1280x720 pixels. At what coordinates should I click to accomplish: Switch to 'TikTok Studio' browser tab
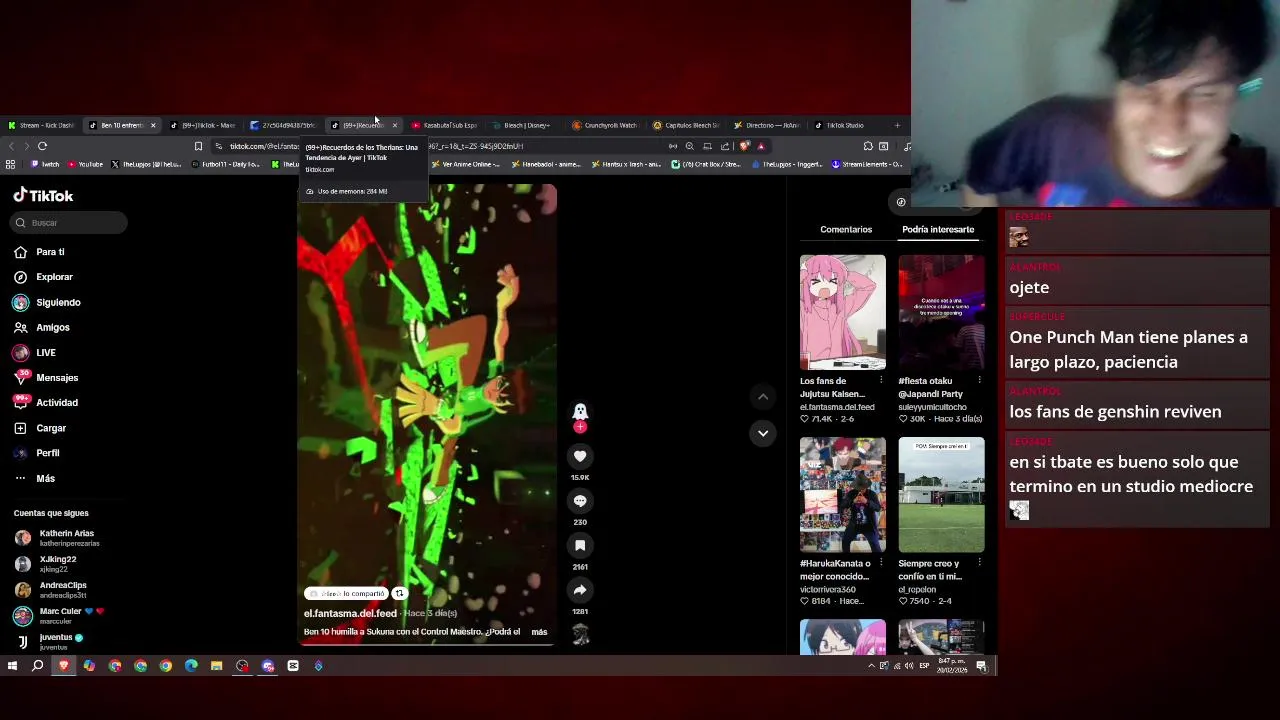tap(840, 125)
